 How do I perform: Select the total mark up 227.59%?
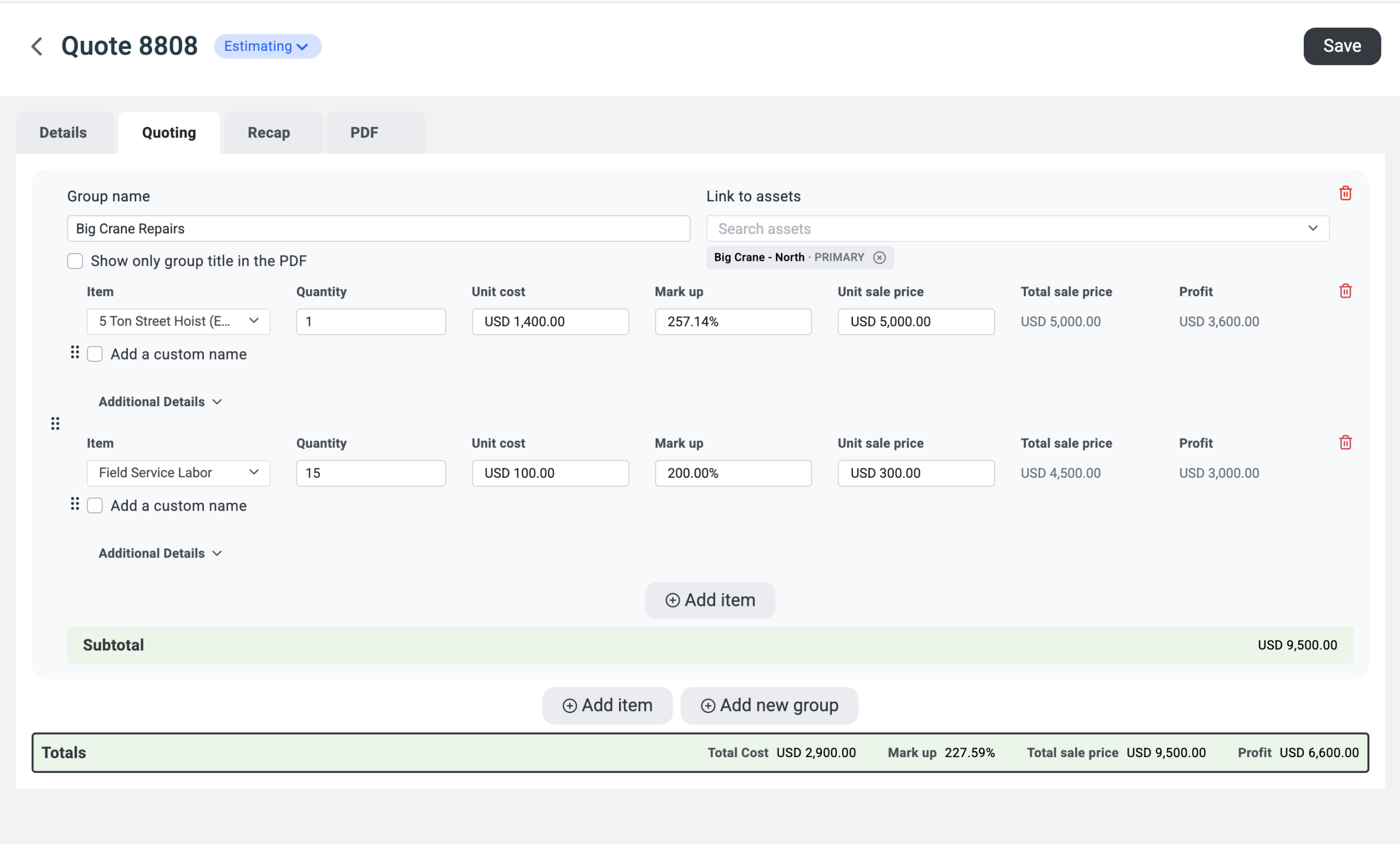pyautogui.click(x=969, y=753)
